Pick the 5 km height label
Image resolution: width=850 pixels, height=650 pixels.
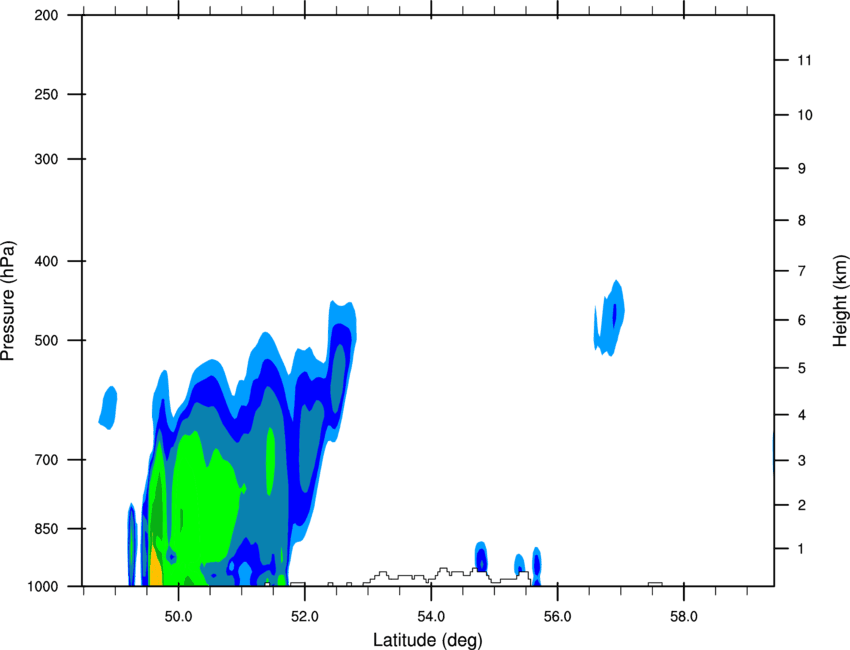pos(802,369)
